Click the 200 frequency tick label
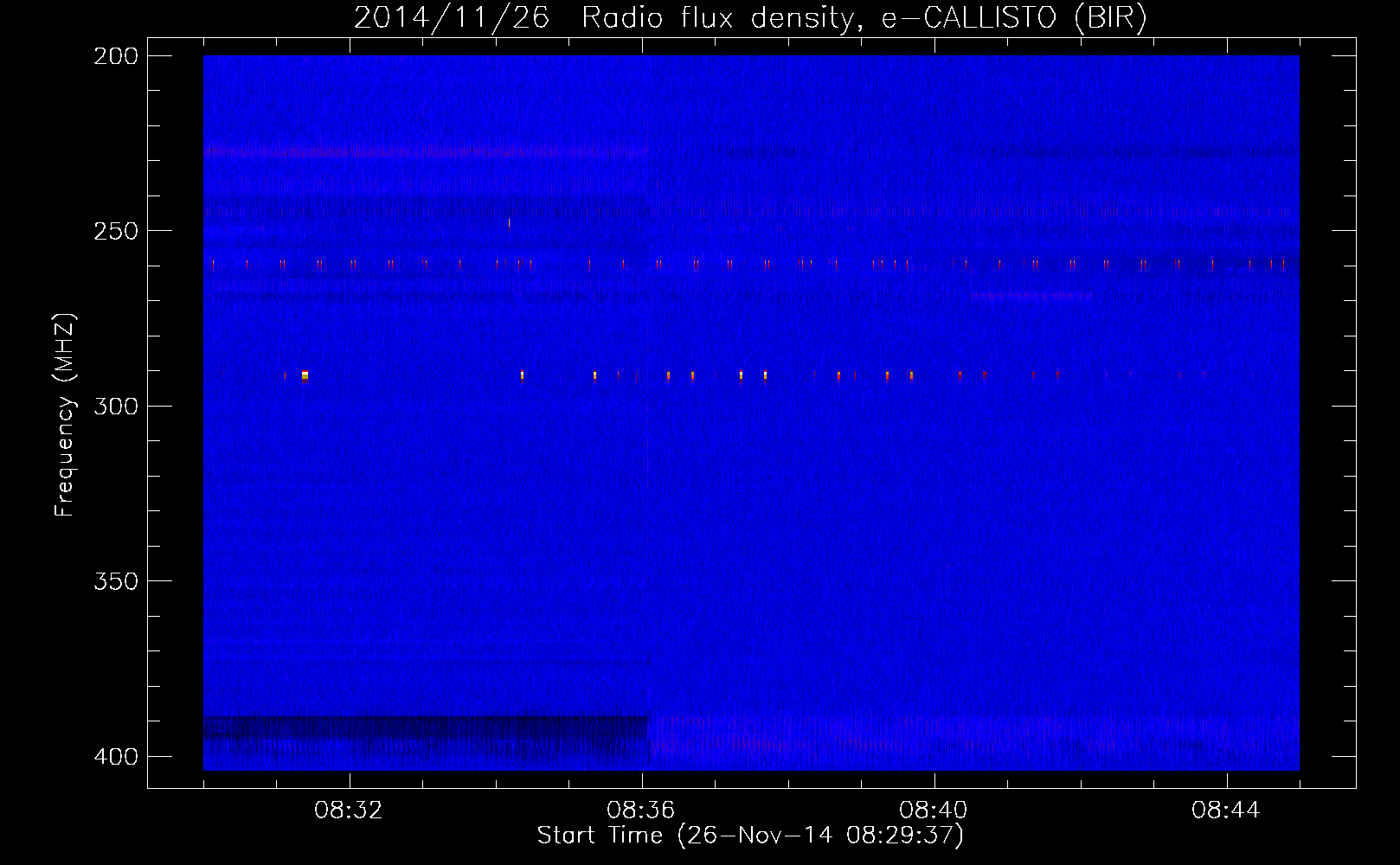Viewport: 1400px width, 865px height. pyautogui.click(x=116, y=56)
